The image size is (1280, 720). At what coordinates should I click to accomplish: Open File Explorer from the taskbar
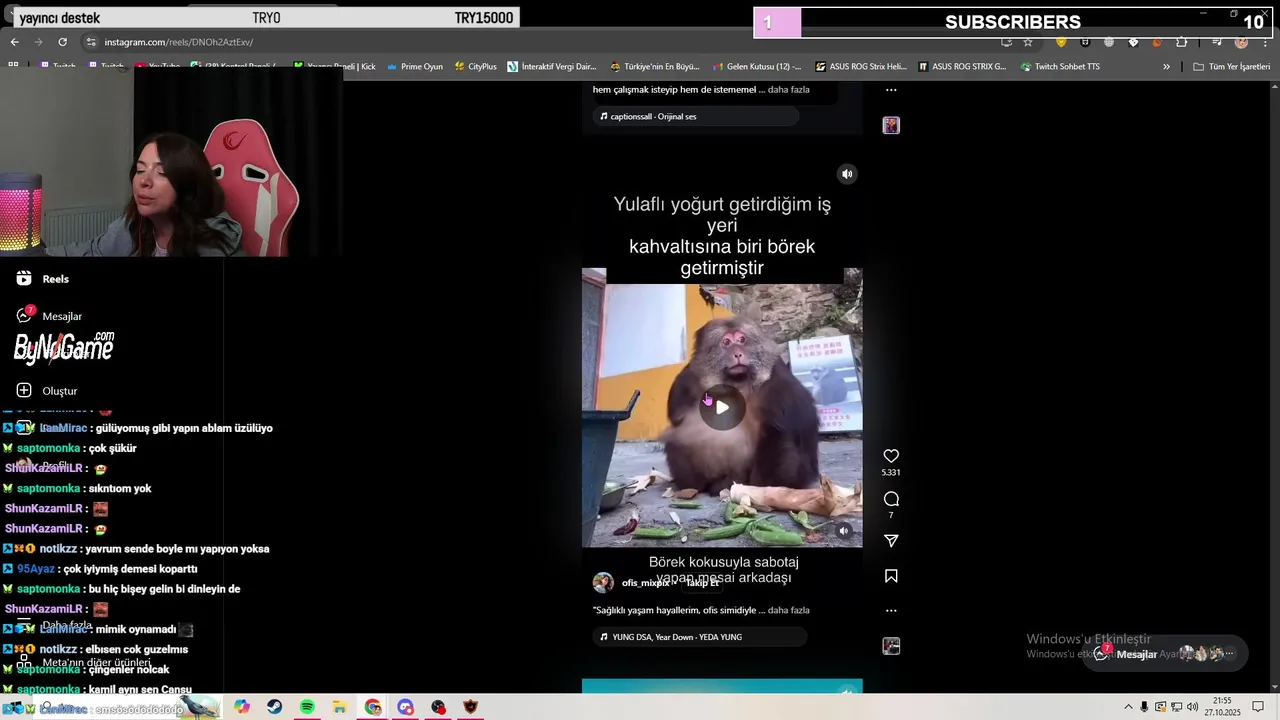tap(340, 707)
